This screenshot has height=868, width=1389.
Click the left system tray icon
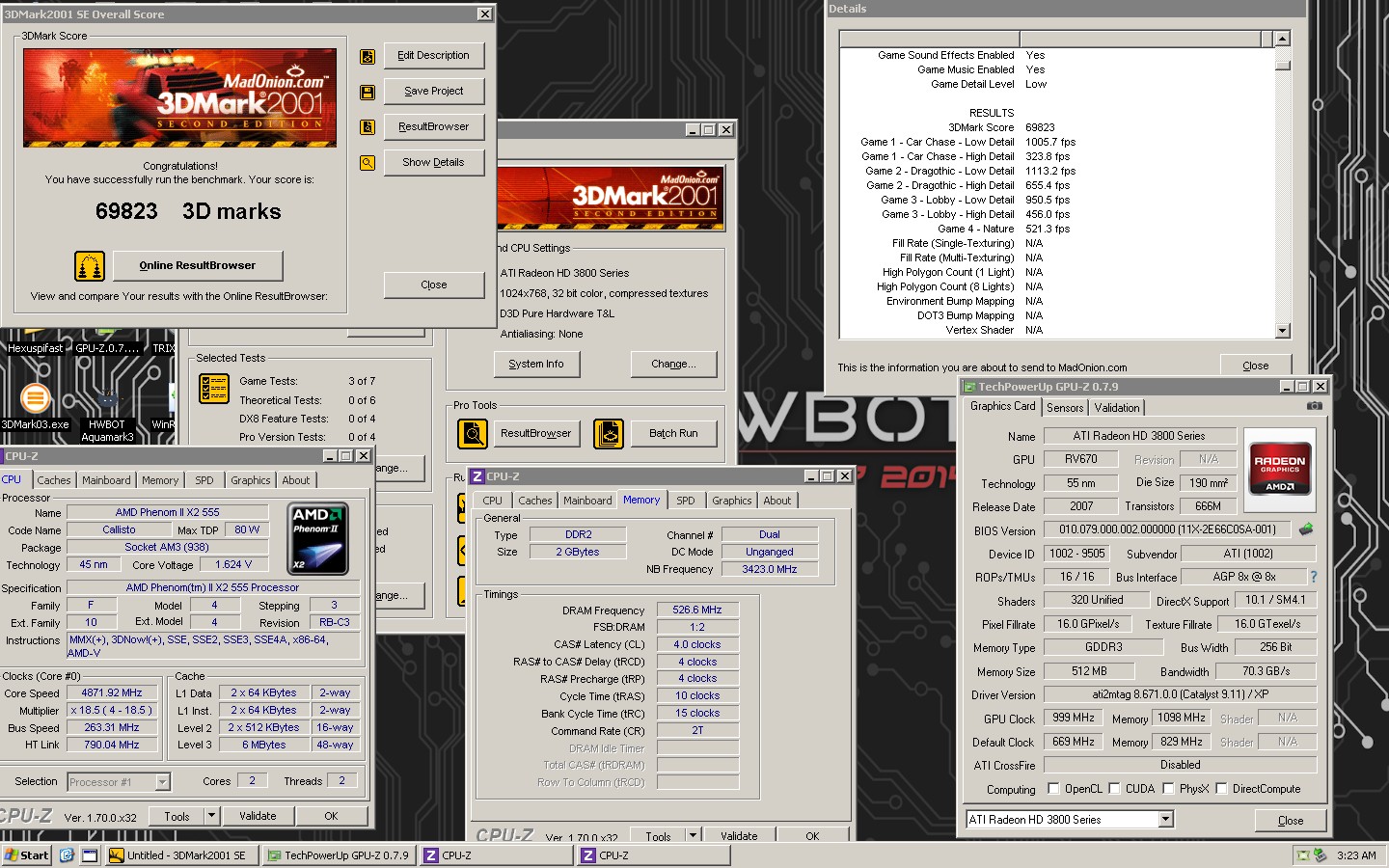(x=1303, y=855)
